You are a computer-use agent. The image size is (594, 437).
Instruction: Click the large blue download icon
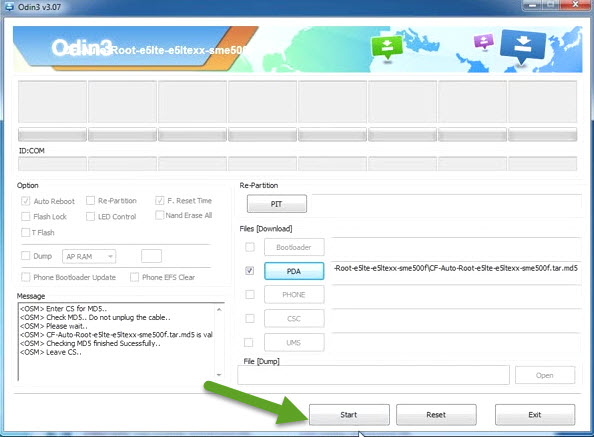pyautogui.click(x=523, y=46)
